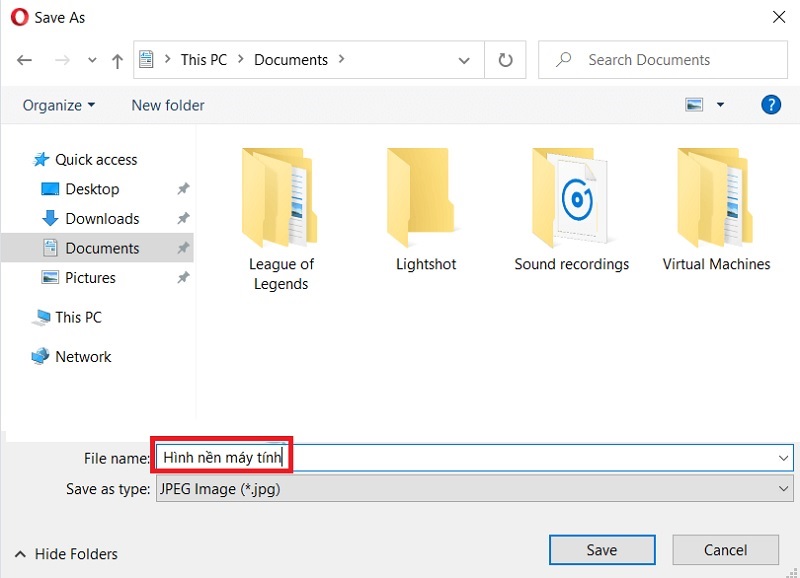800x578 pixels.
Task: Expand the recent locations dropdown arrow
Action: (92, 61)
